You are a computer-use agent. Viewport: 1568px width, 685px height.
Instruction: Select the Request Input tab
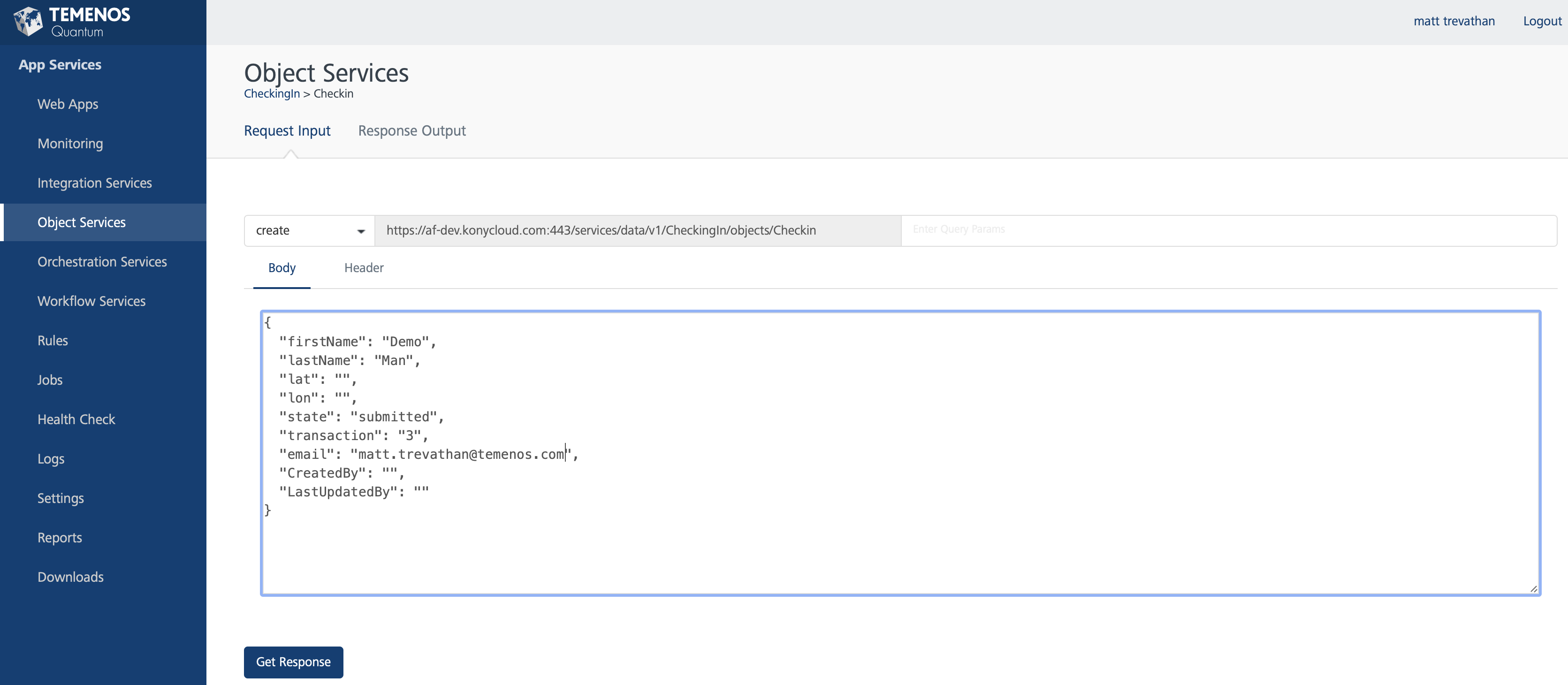point(287,130)
